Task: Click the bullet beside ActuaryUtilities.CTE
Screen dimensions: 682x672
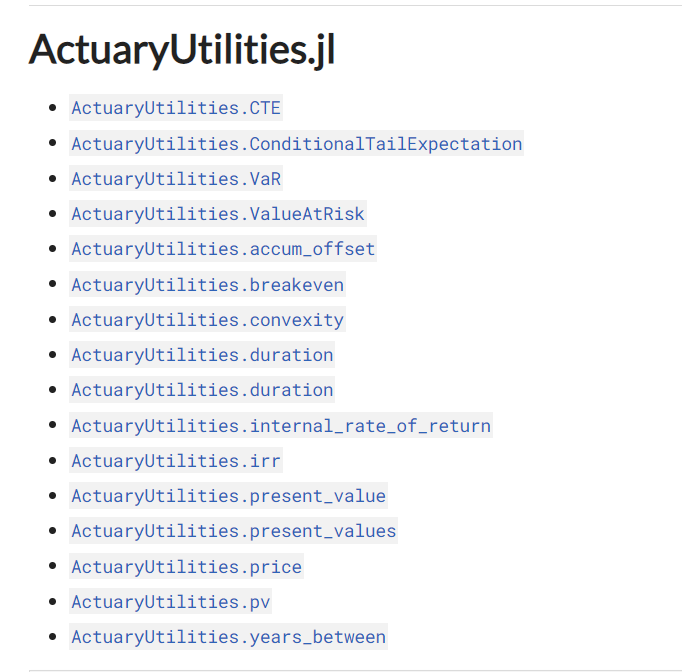Action: click(x=53, y=107)
